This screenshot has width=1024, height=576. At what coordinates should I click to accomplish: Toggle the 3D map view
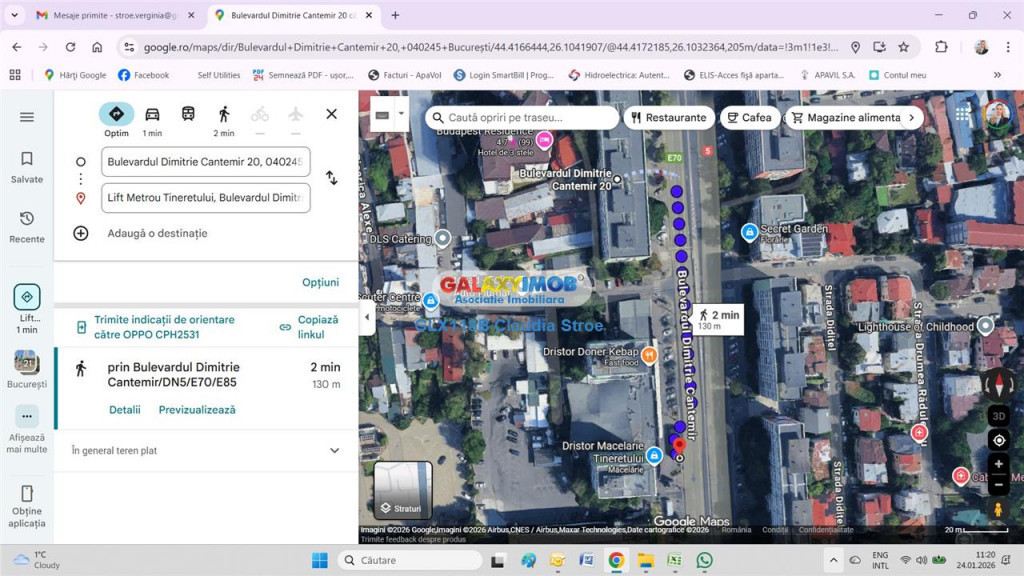(x=998, y=416)
